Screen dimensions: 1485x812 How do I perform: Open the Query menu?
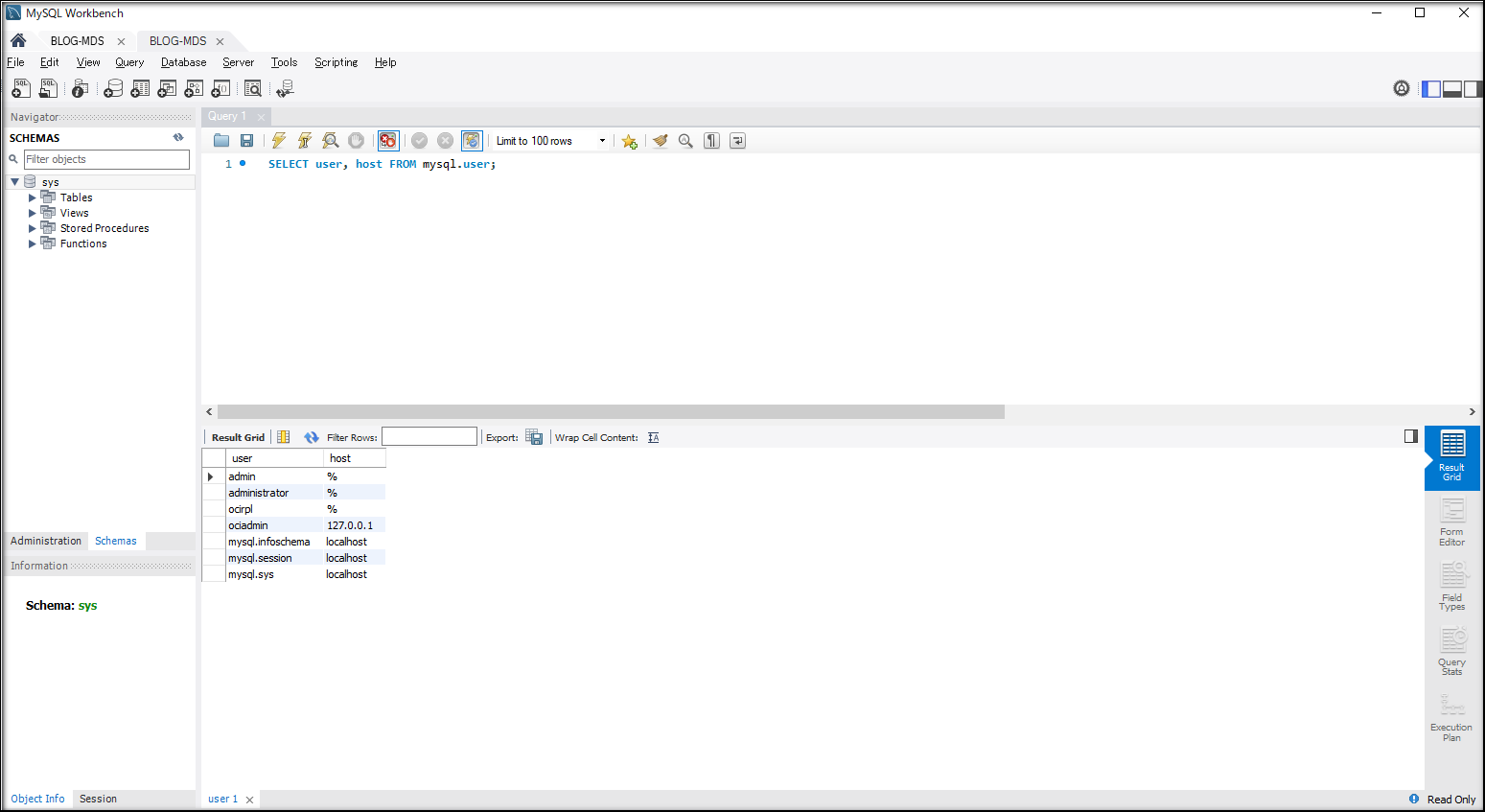(129, 62)
